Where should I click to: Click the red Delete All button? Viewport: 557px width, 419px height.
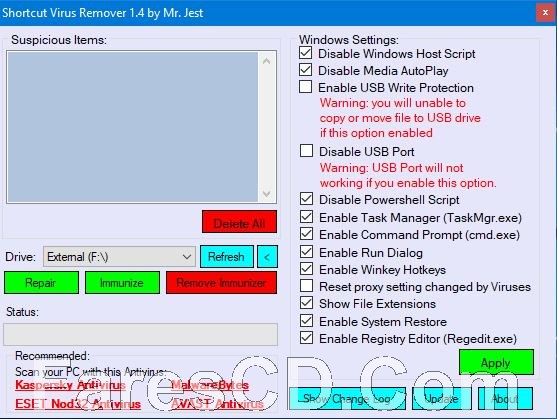239,222
